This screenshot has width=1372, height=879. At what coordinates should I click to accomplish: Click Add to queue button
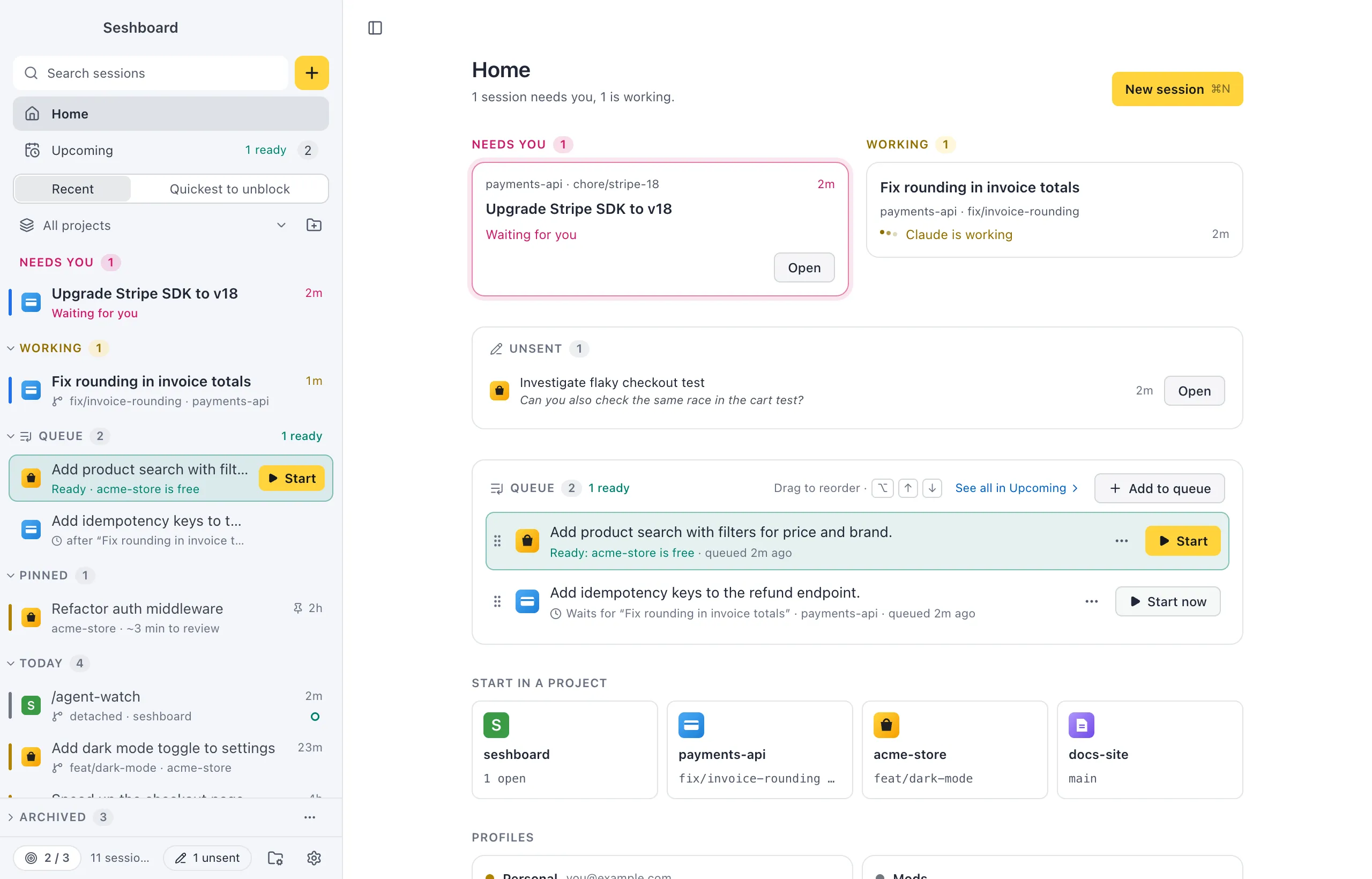[x=1159, y=488]
